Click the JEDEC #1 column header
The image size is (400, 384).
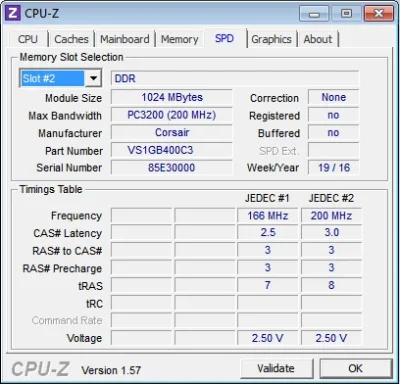(x=267, y=198)
